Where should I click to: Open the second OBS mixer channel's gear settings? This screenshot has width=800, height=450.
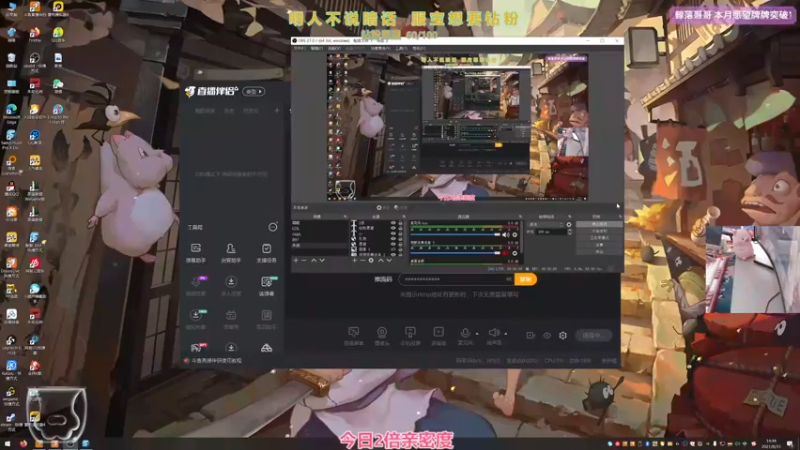(x=515, y=253)
